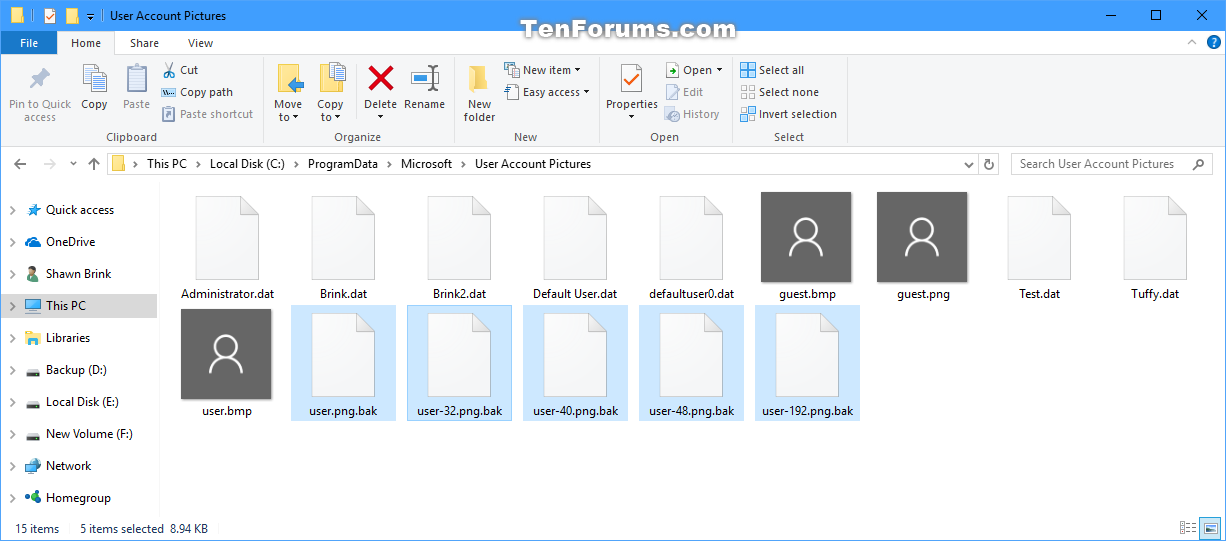The height and width of the screenshot is (541, 1226).
Task: Select Shawn Brink in navigation pane
Action: click(x=78, y=274)
